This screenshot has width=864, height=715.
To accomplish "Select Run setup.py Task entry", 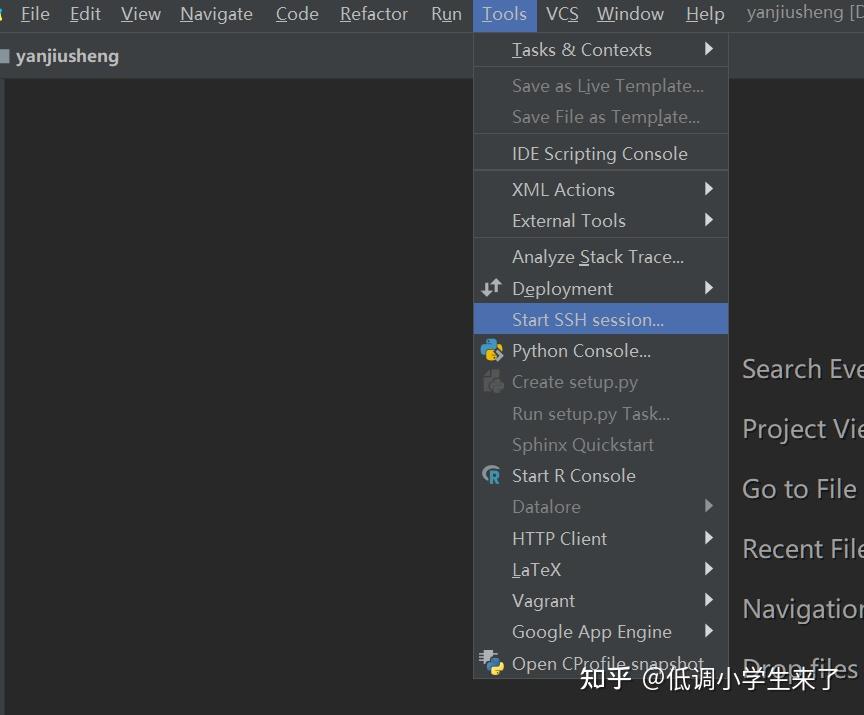I will [x=601, y=413].
